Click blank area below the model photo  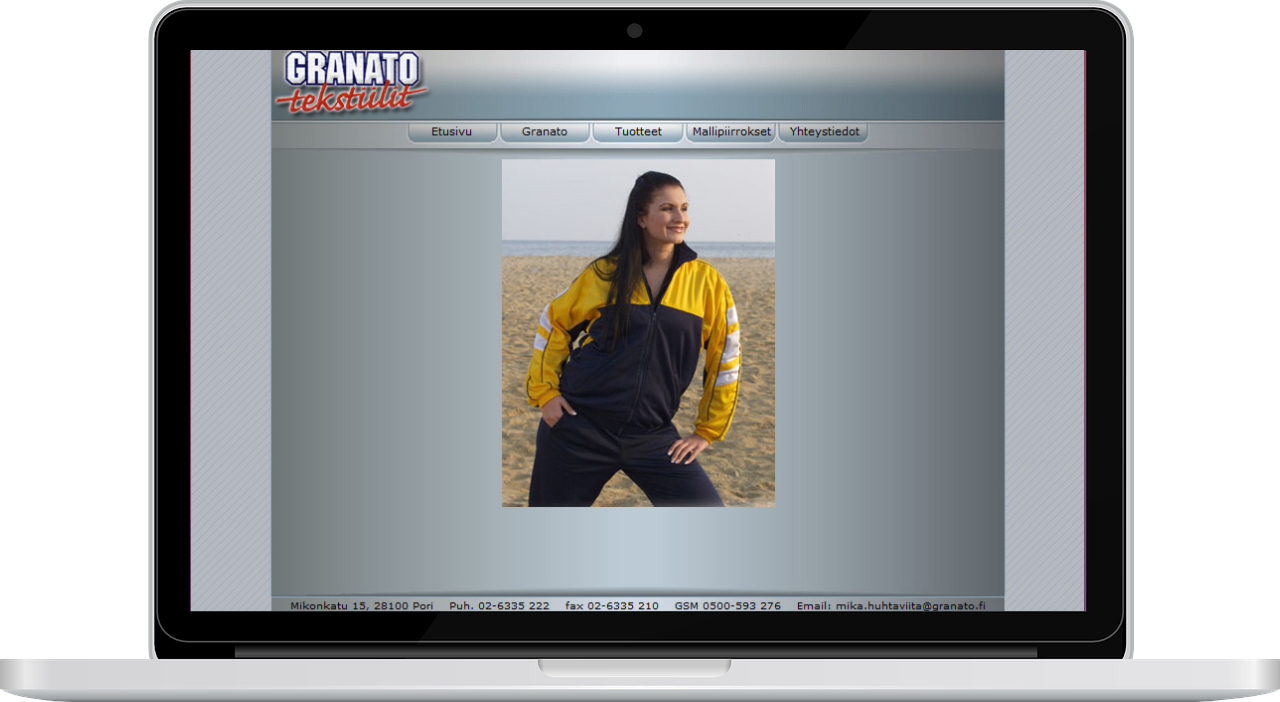point(638,548)
